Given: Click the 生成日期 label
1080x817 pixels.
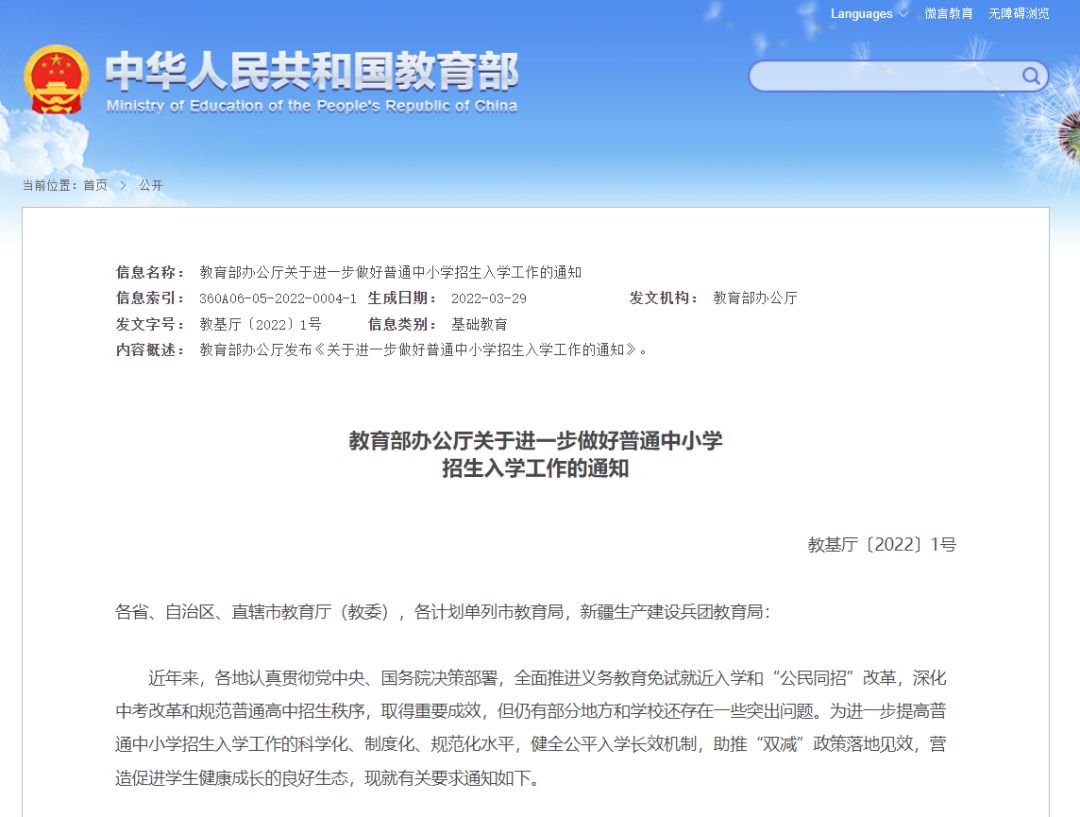Looking at the screenshot, I should (x=402, y=298).
